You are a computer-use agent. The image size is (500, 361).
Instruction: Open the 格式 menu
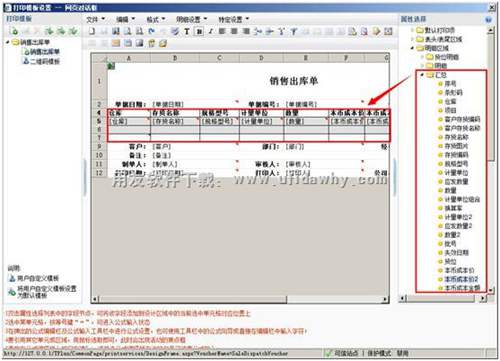click(x=156, y=20)
